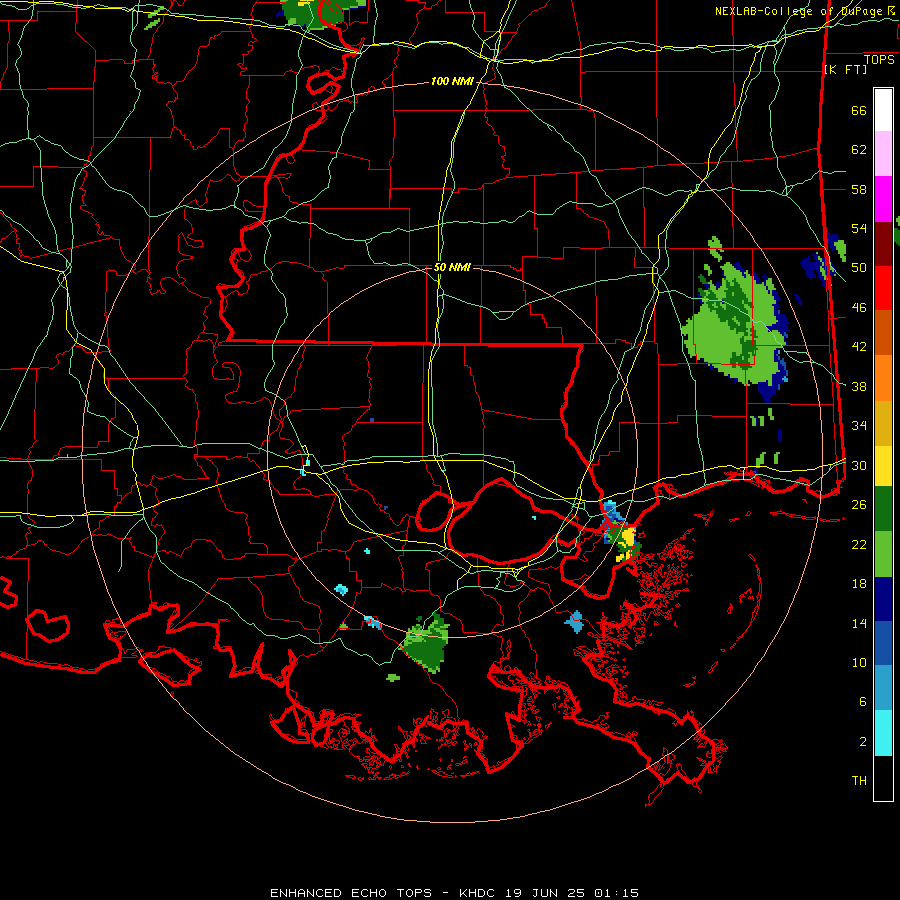900x900 pixels.
Task: Click the 'TH' legend label
Action: (859, 781)
